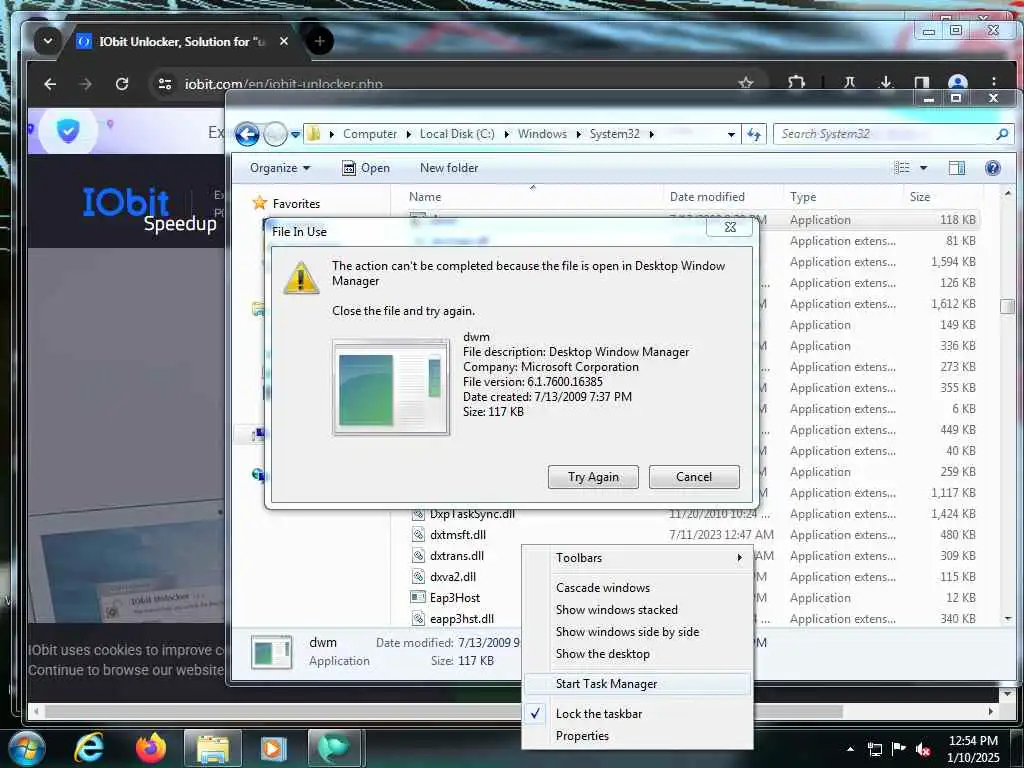Select Favorites in navigation pane
This screenshot has width=1024, height=768.
[x=296, y=204]
